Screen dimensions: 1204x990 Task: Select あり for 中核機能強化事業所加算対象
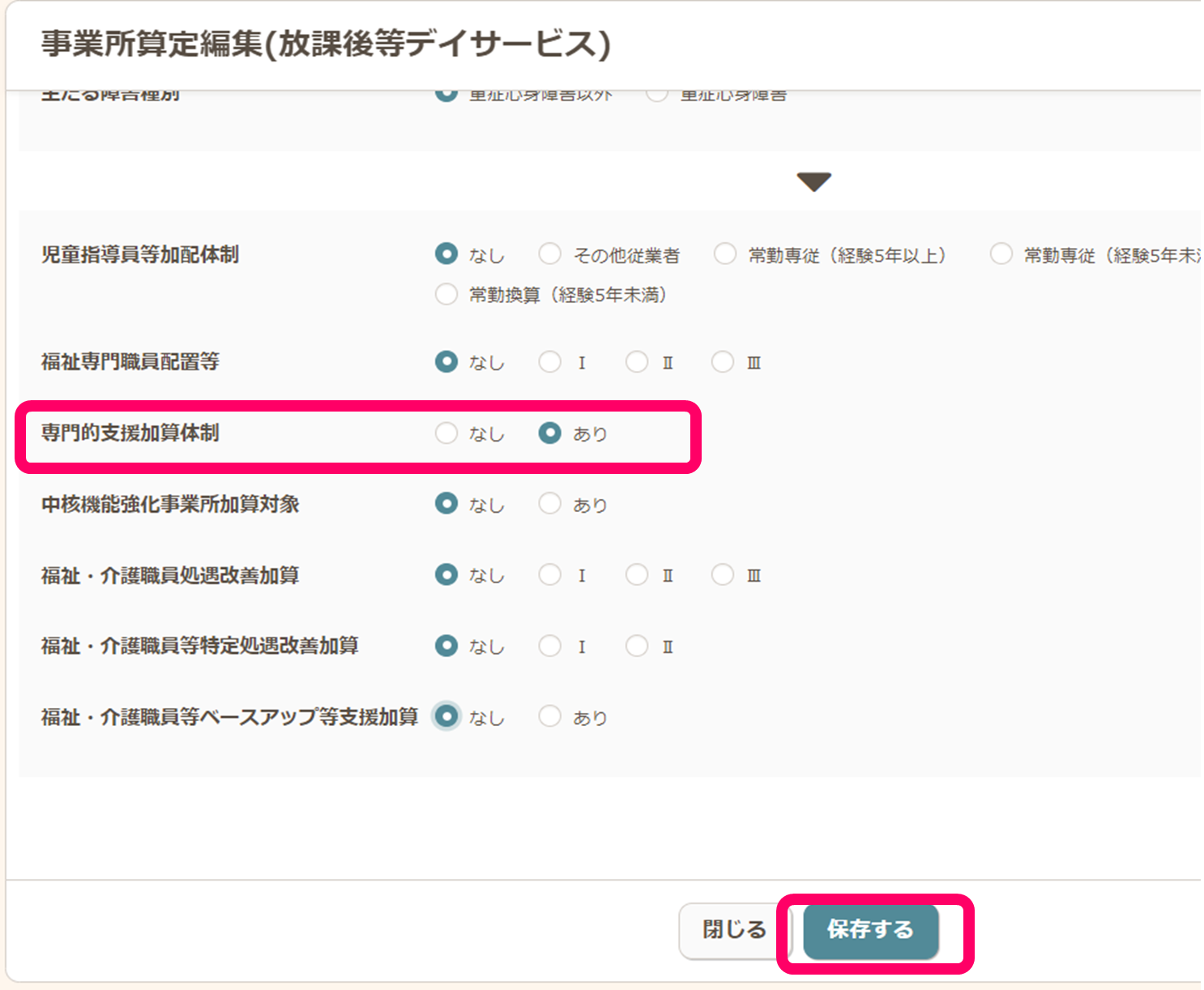pyautogui.click(x=550, y=504)
